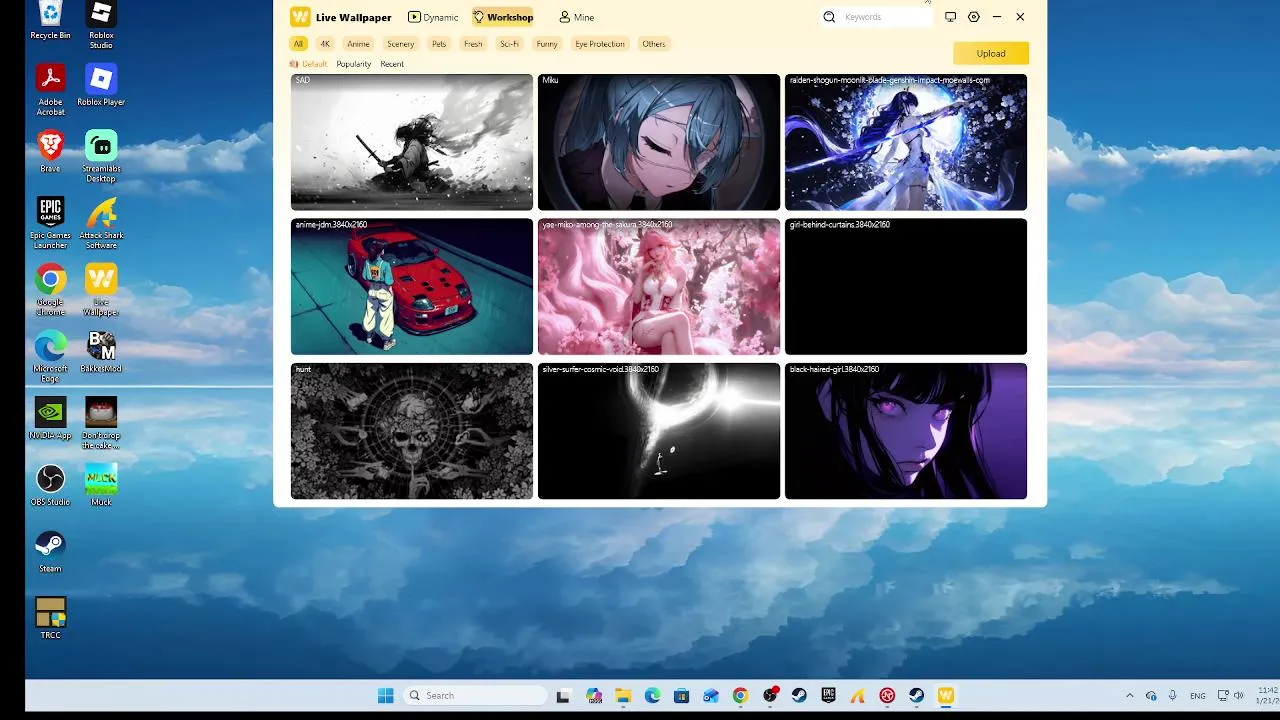Open Attack Shark Software desktop icon
The width and height of the screenshot is (1280, 720).
point(101,222)
